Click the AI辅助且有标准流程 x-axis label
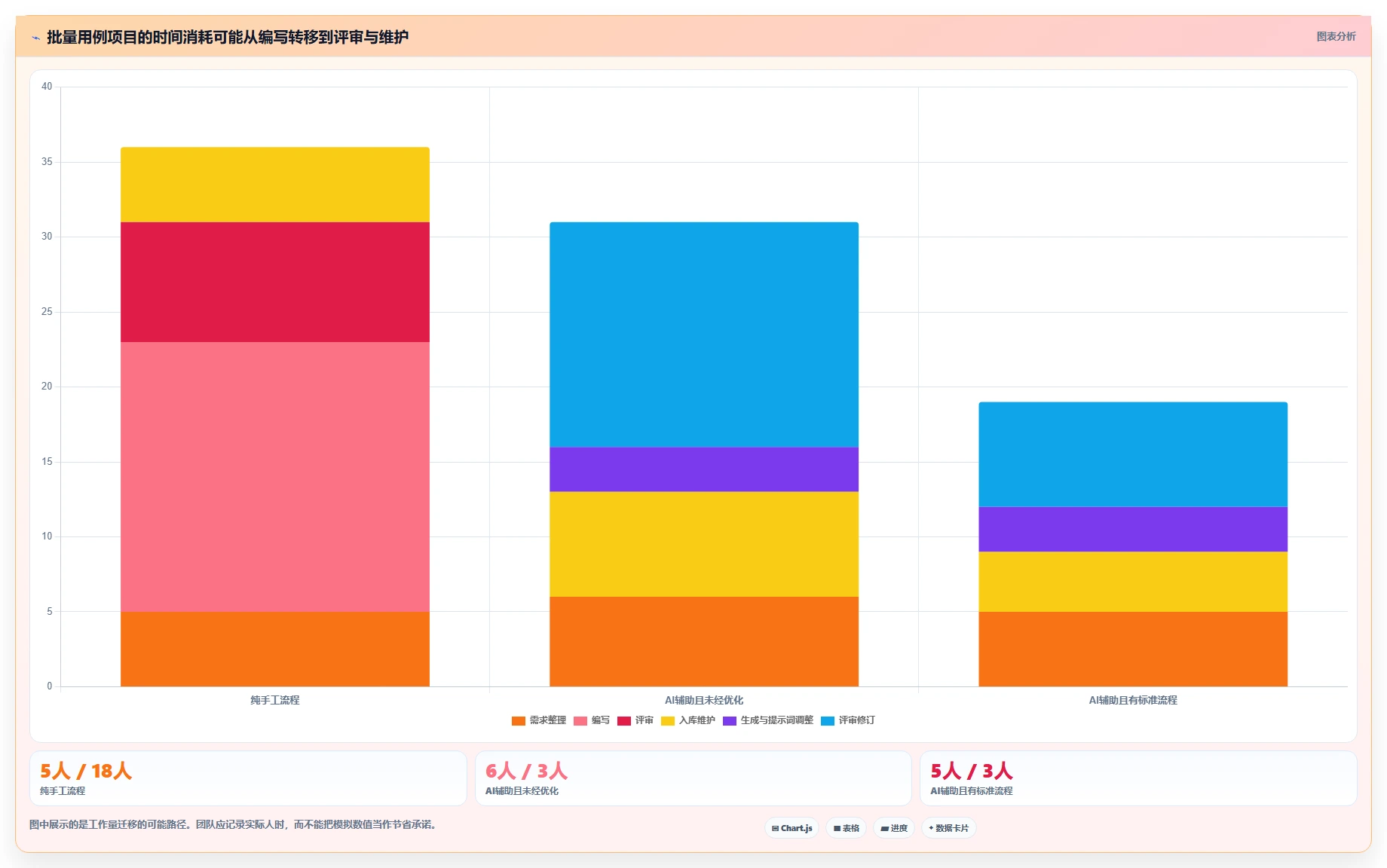 [1133, 700]
